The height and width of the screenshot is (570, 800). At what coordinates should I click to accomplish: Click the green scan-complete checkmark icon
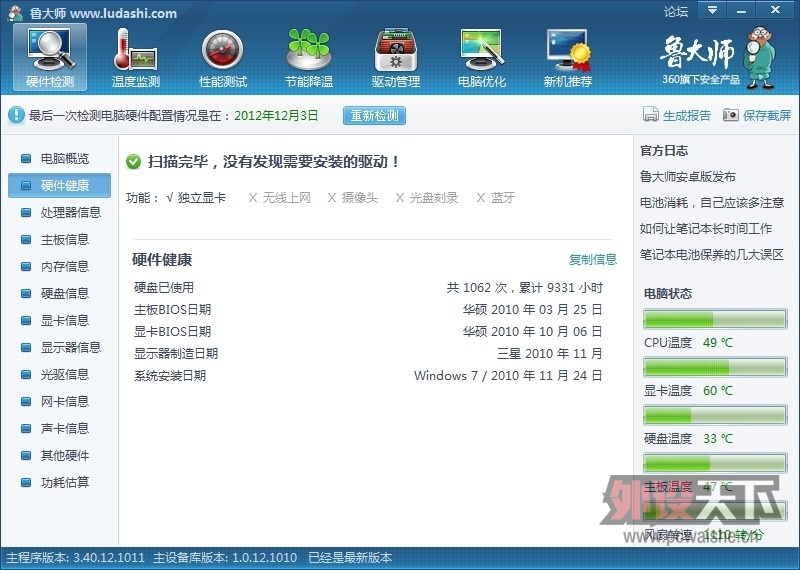pyautogui.click(x=134, y=162)
